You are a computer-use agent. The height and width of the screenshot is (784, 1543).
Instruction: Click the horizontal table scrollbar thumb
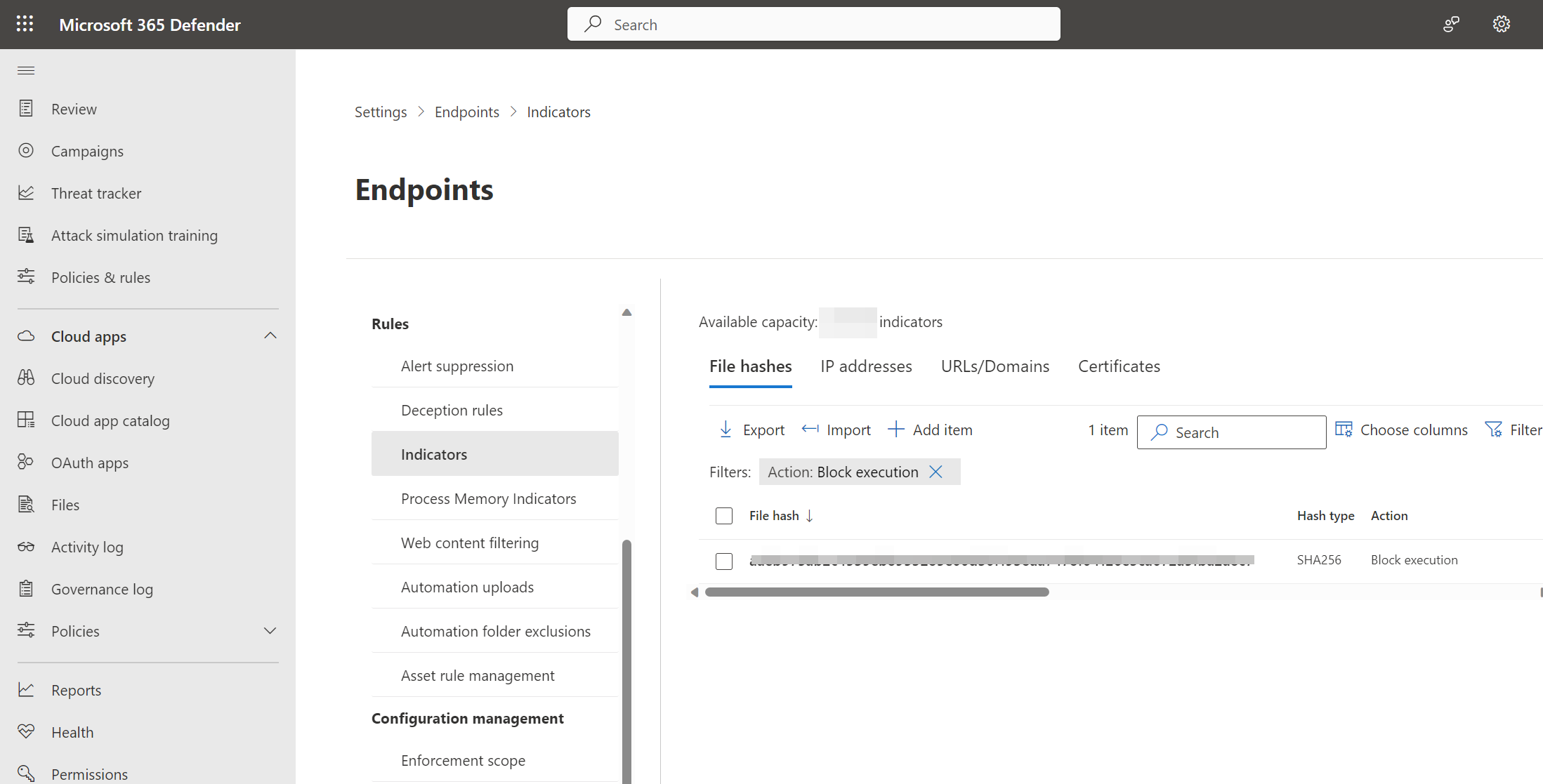[x=876, y=592]
